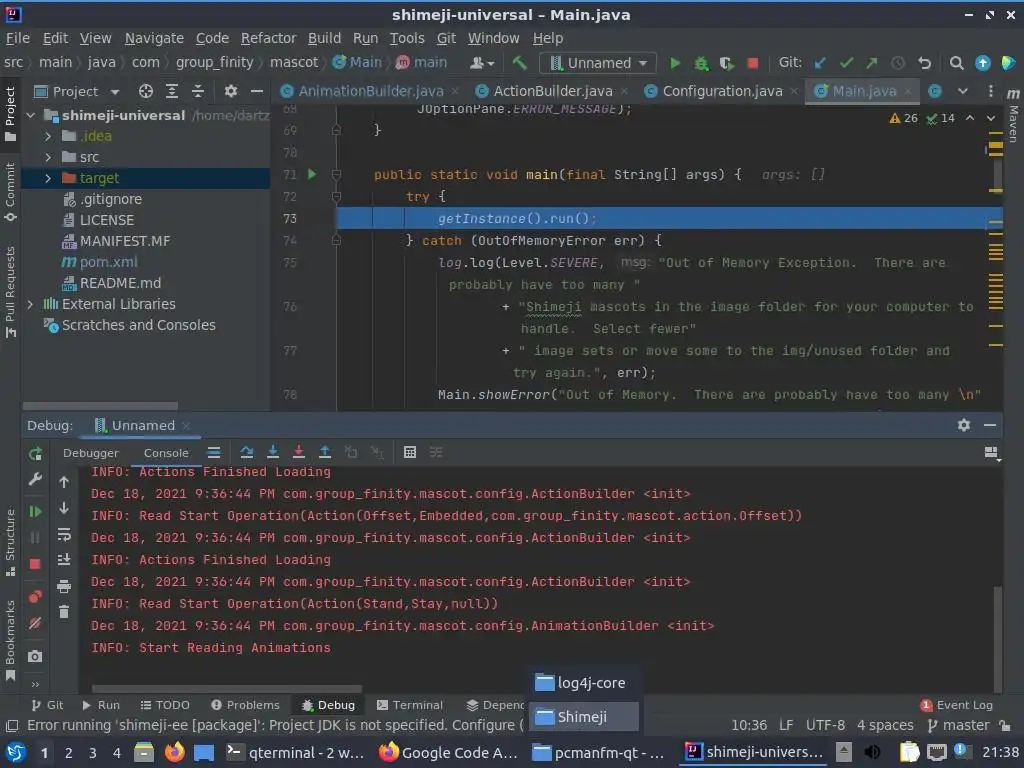Print console output printer icon
Screen dimensions: 1024x768
click(x=64, y=586)
